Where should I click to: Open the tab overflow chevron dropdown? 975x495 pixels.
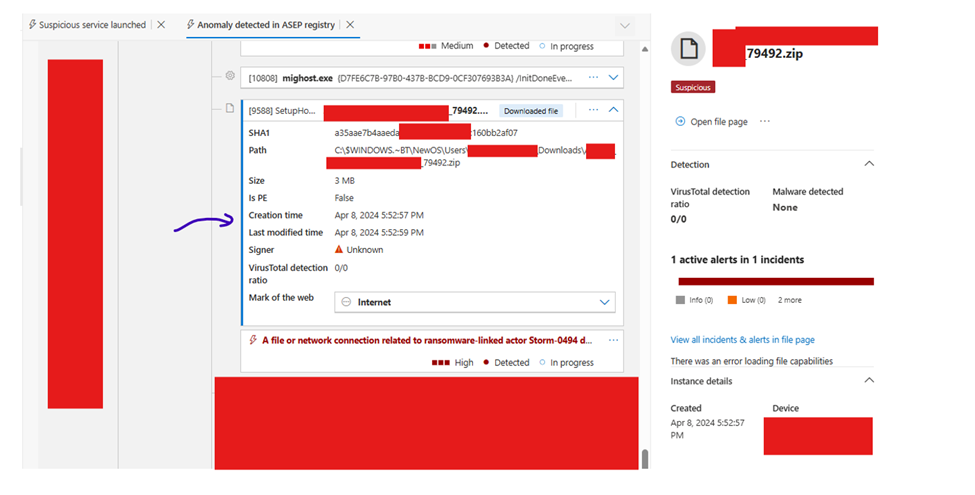point(625,25)
